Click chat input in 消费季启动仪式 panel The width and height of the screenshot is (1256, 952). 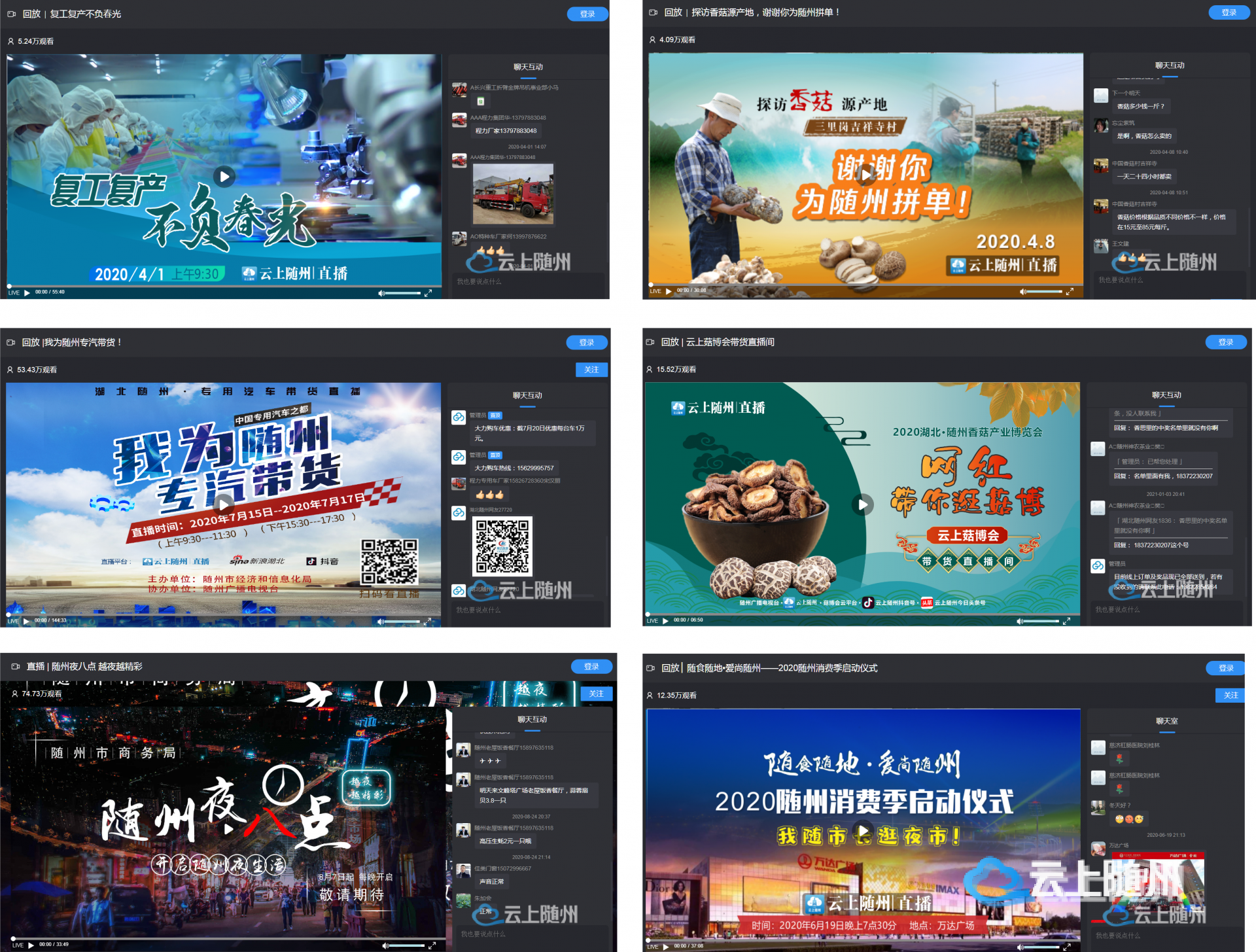coord(1166,936)
